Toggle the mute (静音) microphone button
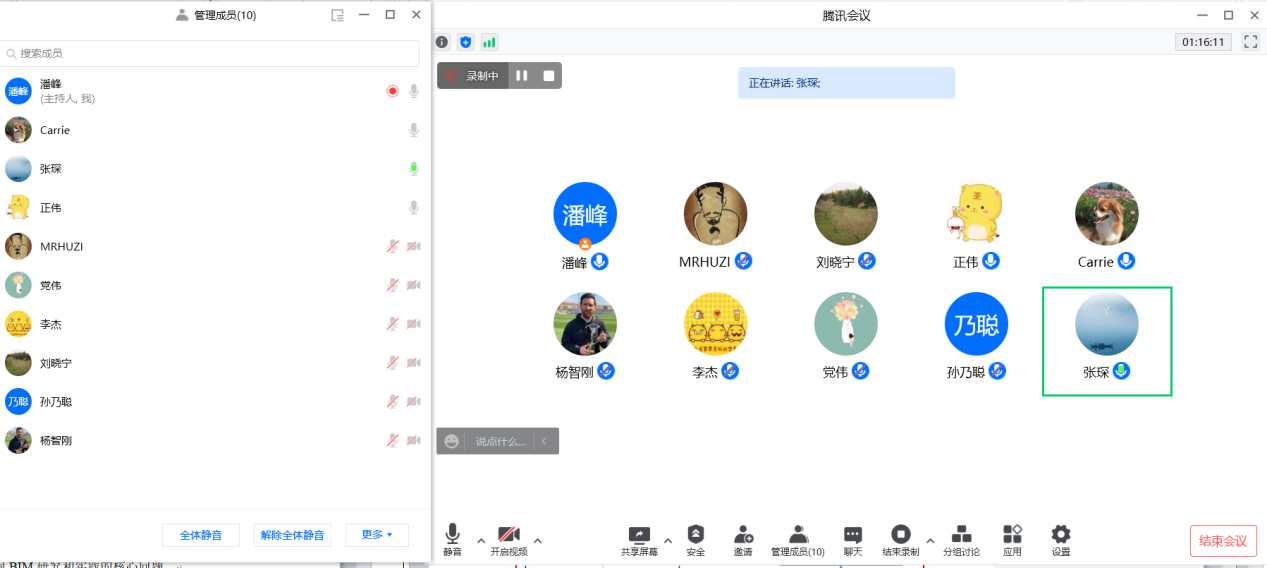This screenshot has height=568, width=1267. [x=453, y=539]
